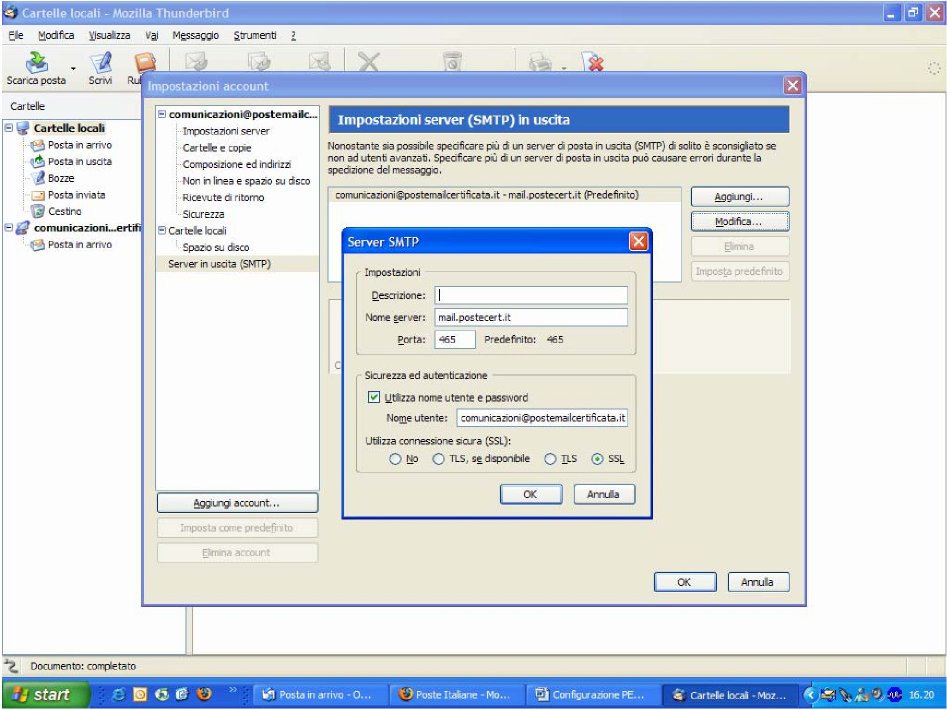Collapse comunicazioni account in folder pane
Screen dimensions: 947x710
tap(8, 228)
